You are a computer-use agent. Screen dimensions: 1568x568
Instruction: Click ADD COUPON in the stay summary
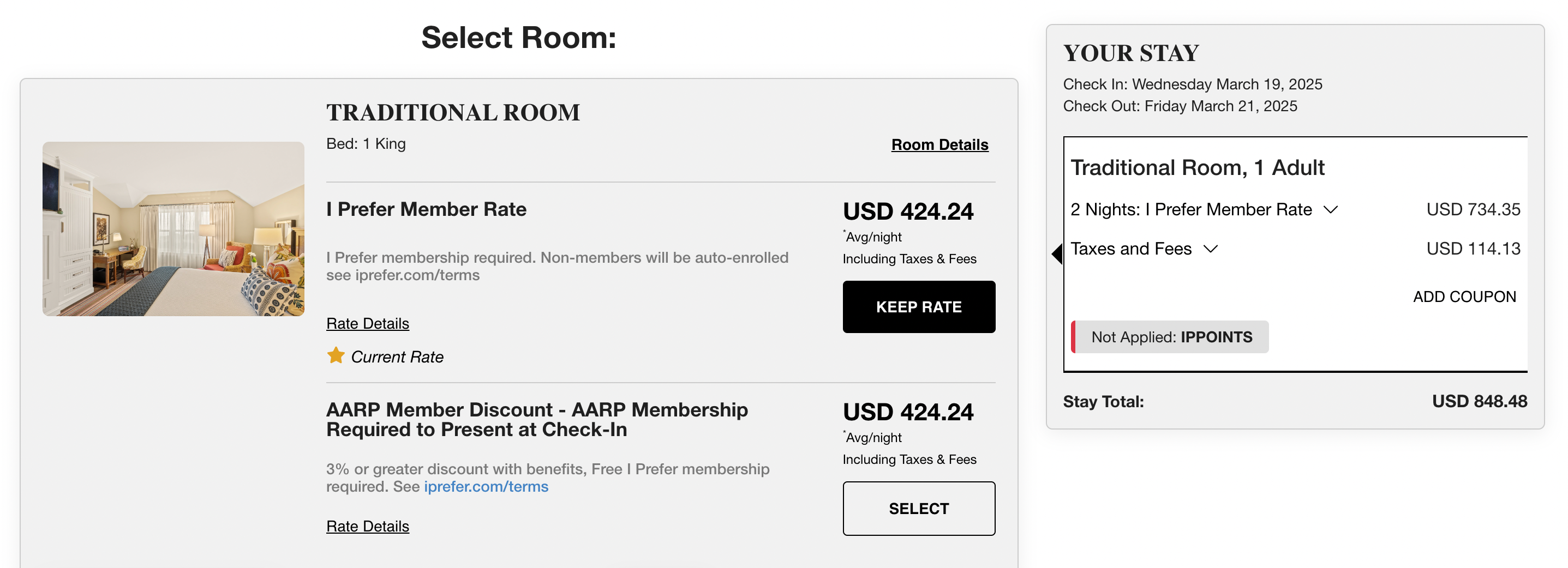[x=1464, y=297]
